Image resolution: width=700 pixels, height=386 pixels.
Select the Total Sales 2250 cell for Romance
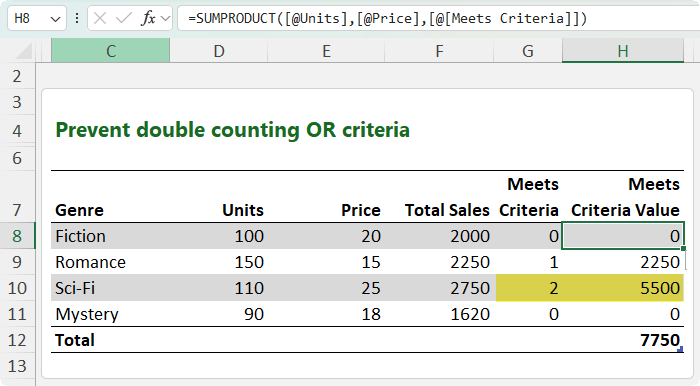439,262
